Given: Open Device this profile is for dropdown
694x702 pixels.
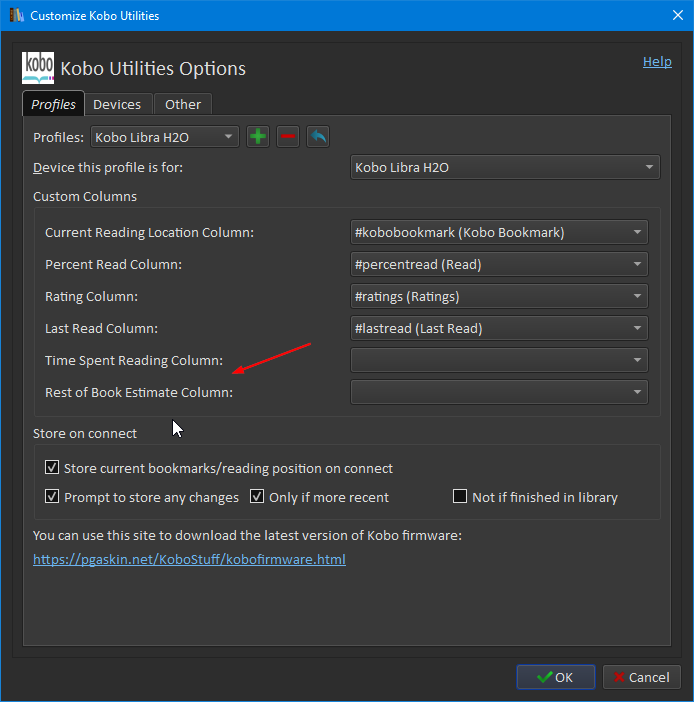Looking at the screenshot, I should click(505, 167).
